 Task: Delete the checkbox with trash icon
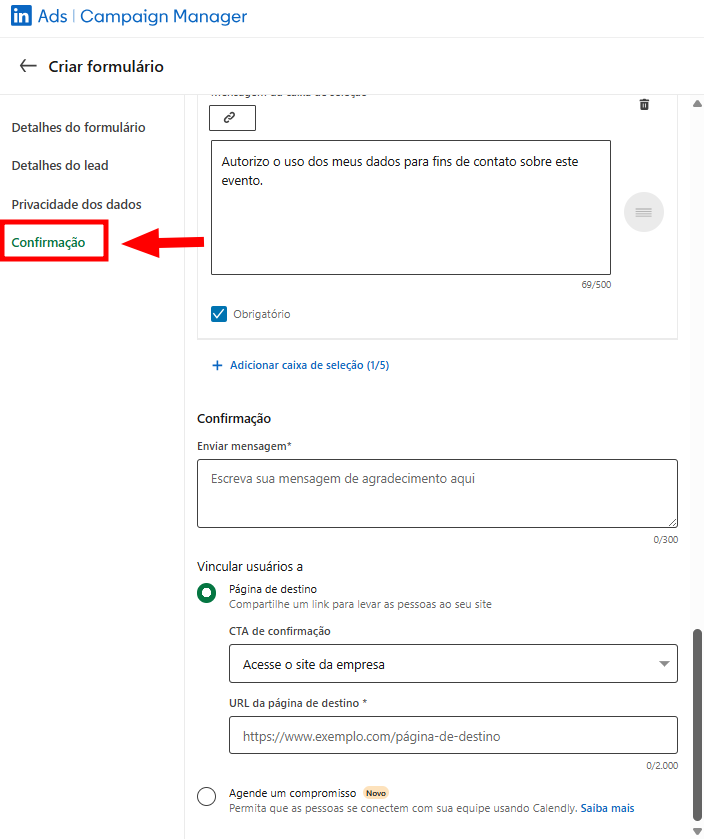click(x=644, y=105)
